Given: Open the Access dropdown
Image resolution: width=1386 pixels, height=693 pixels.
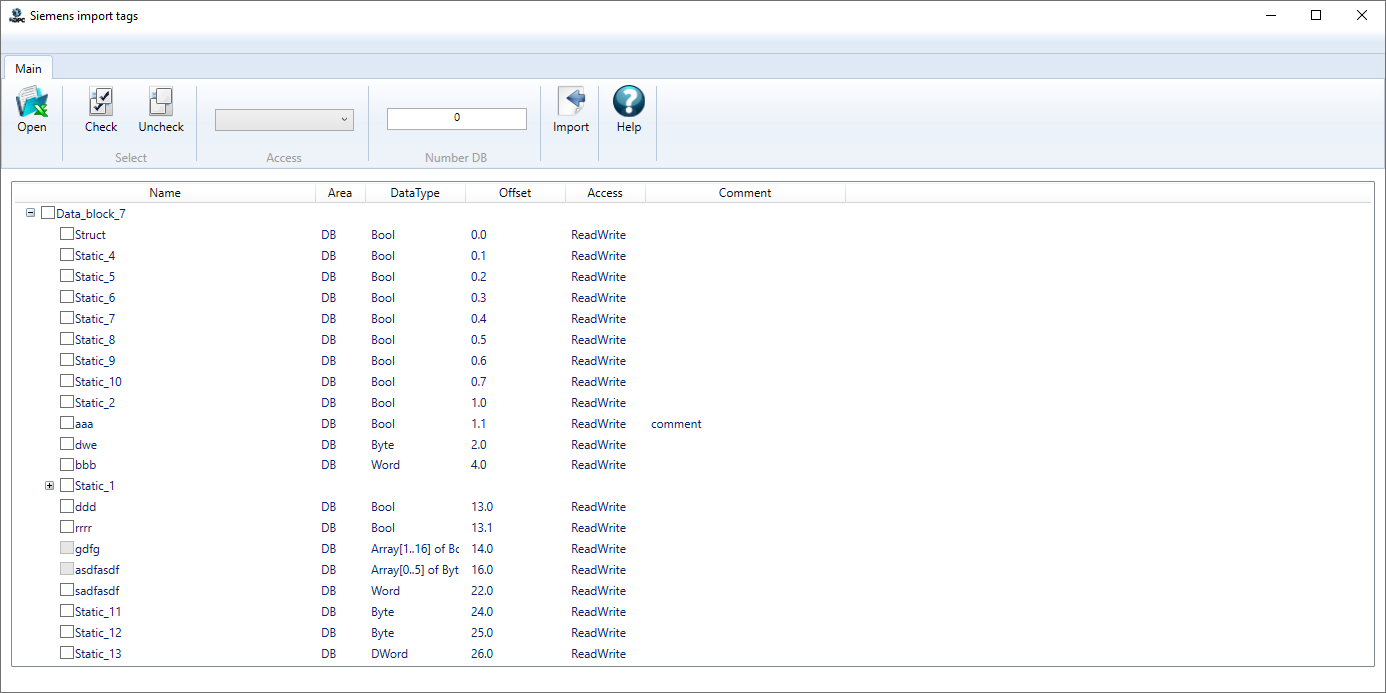Looking at the screenshot, I should pyautogui.click(x=284, y=120).
